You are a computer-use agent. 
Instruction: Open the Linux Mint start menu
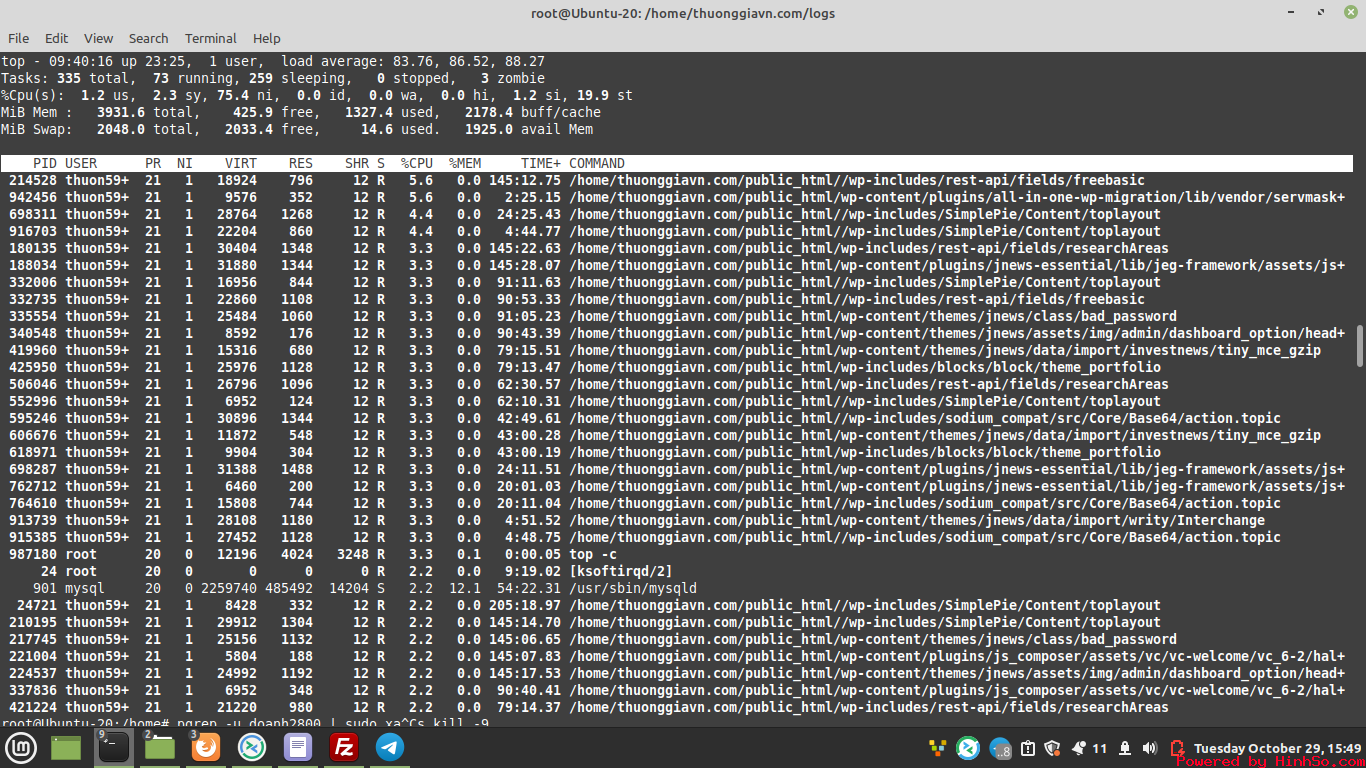click(x=21, y=747)
